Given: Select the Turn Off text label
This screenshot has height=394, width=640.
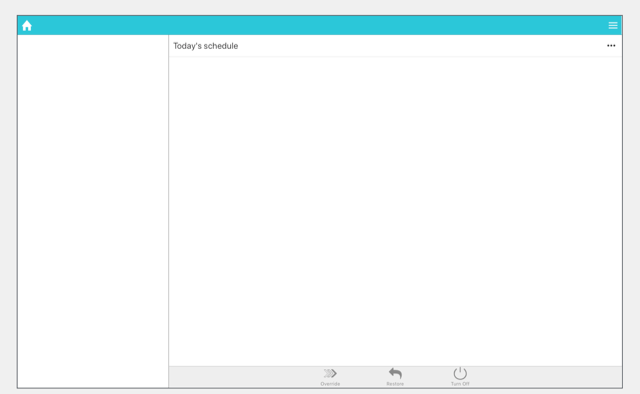Looking at the screenshot, I should tap(460, 384).
